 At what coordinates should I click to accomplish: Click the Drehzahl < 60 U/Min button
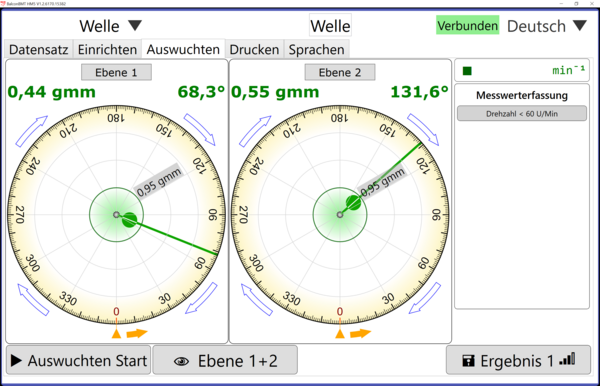click(522, 114)
